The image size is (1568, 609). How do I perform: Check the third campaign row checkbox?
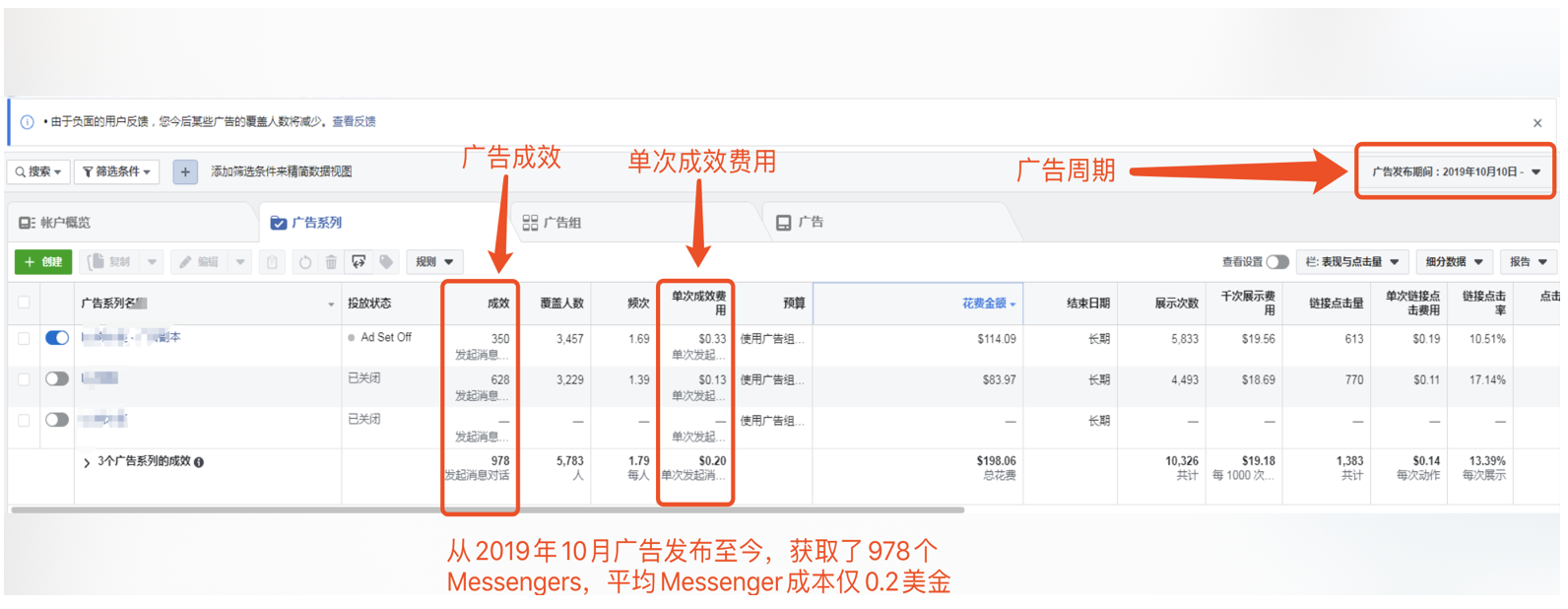(x=24, y=420)
